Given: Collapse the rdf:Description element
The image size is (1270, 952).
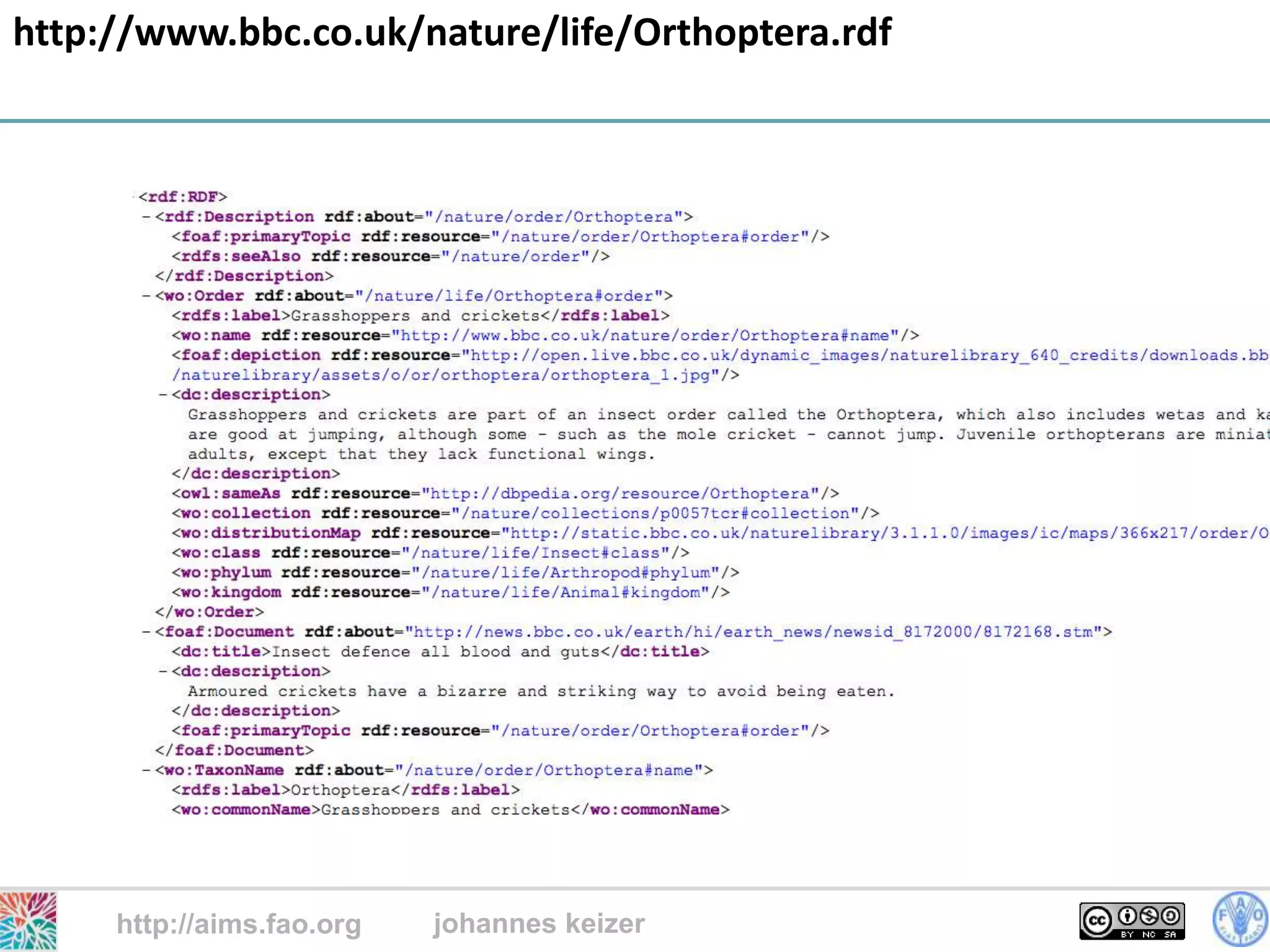Looking at the screenshot, I should [x=146, y=217].
